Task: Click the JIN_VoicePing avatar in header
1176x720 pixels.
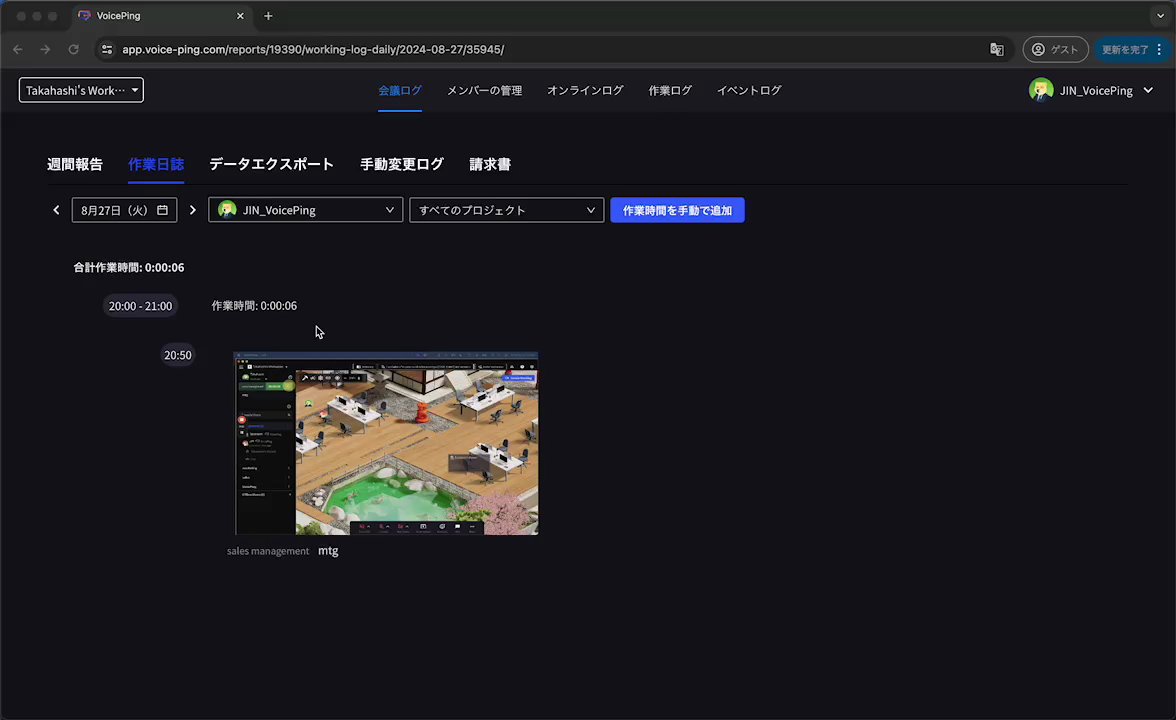Action: 1040,90
